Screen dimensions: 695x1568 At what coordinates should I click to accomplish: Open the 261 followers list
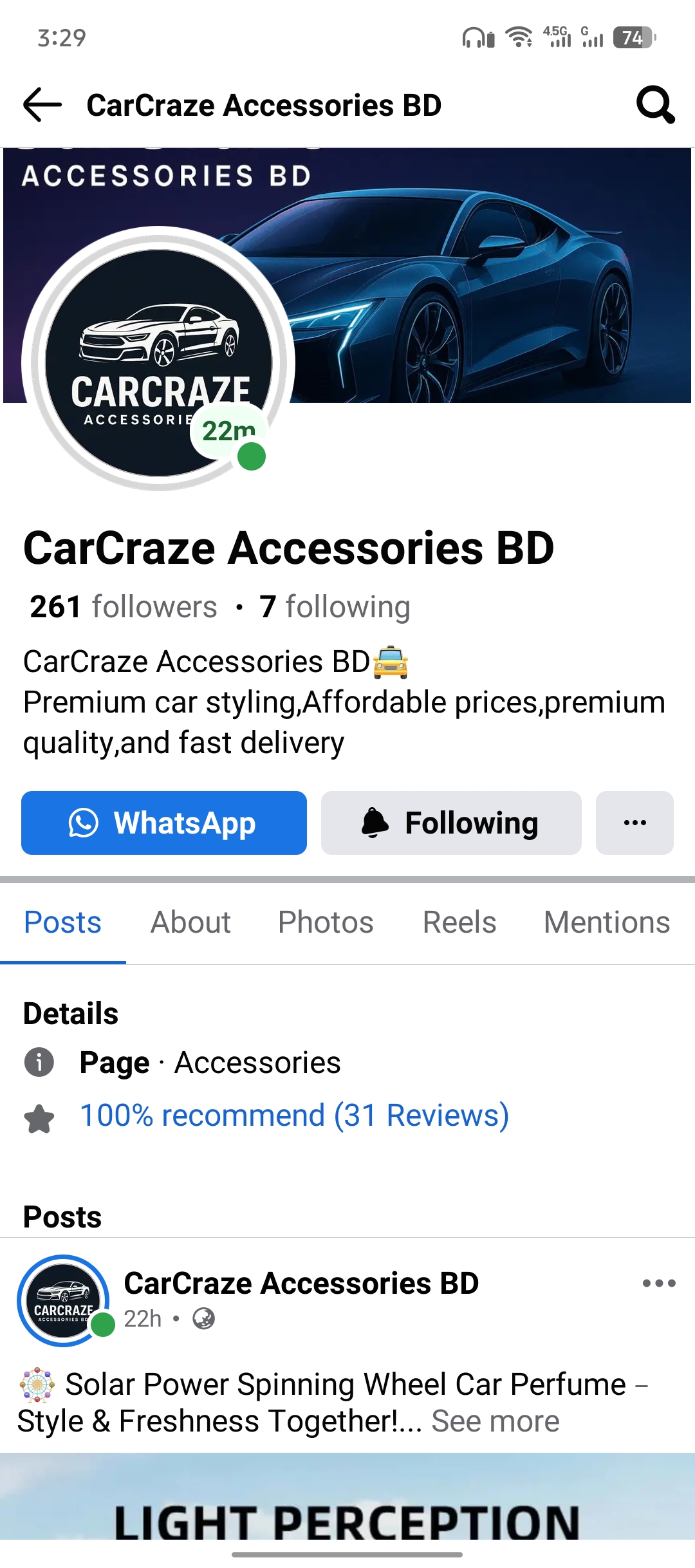(x=124, y=607)
